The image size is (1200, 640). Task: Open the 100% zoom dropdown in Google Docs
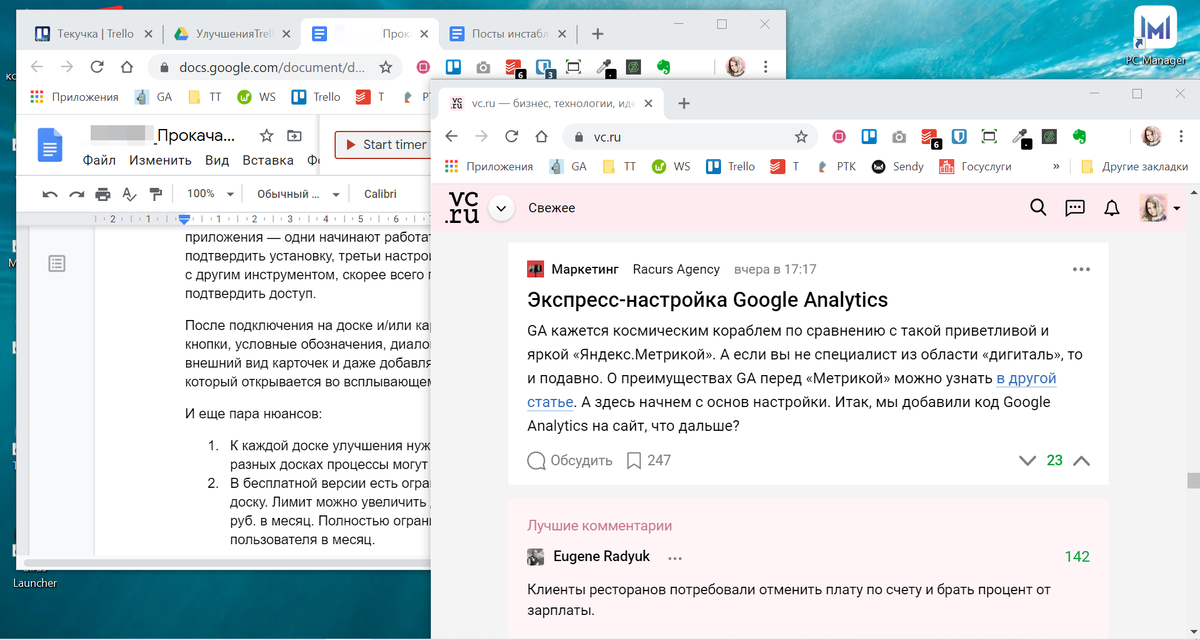[x=210, y=194]
